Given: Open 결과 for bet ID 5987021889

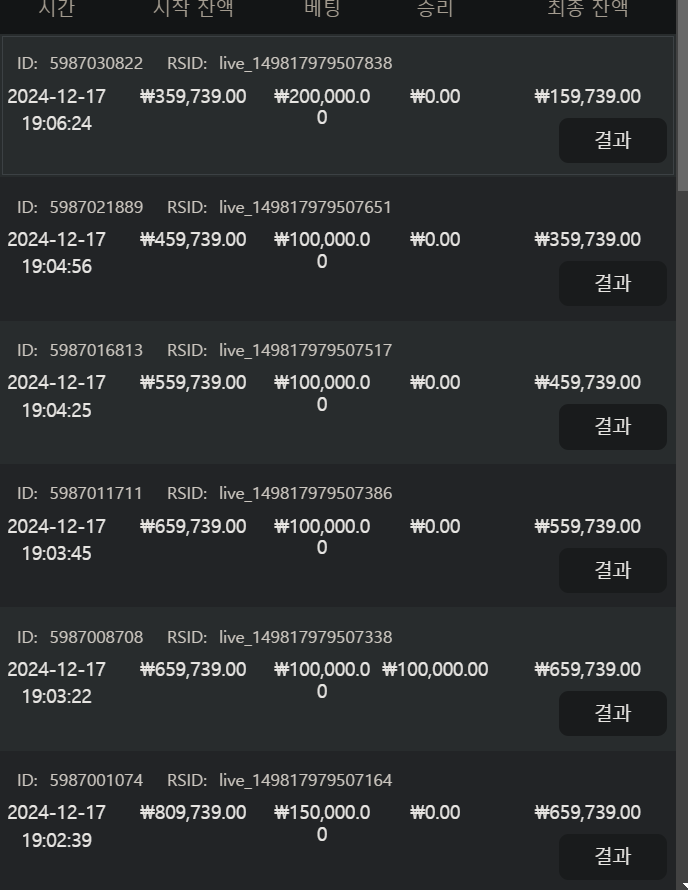Looking at the screenshot, I should (x=613, y=283).
